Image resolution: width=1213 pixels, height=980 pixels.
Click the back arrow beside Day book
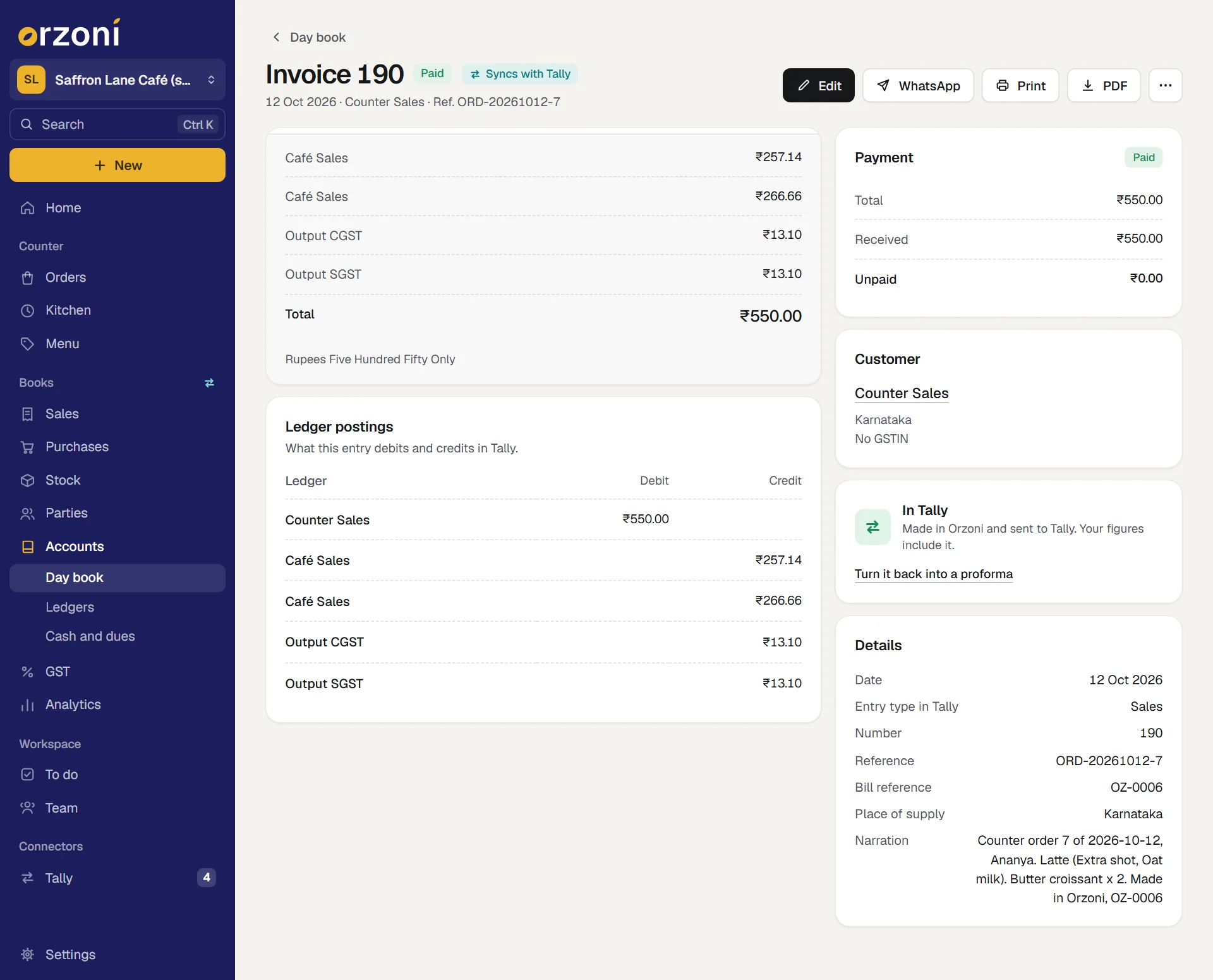coord(276,37)
